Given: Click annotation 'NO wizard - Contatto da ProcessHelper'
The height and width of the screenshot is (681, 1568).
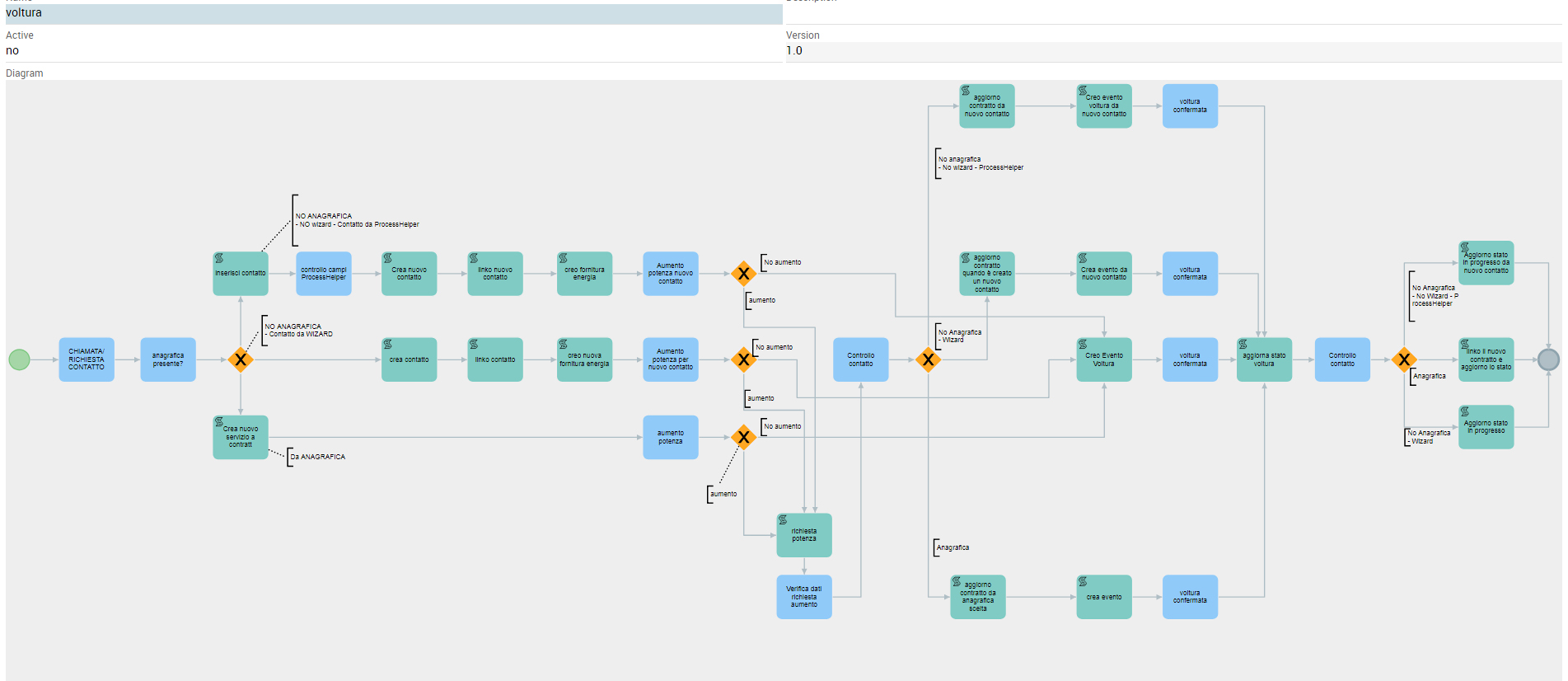Looking at the screenshot, I should tap(358, 220).
